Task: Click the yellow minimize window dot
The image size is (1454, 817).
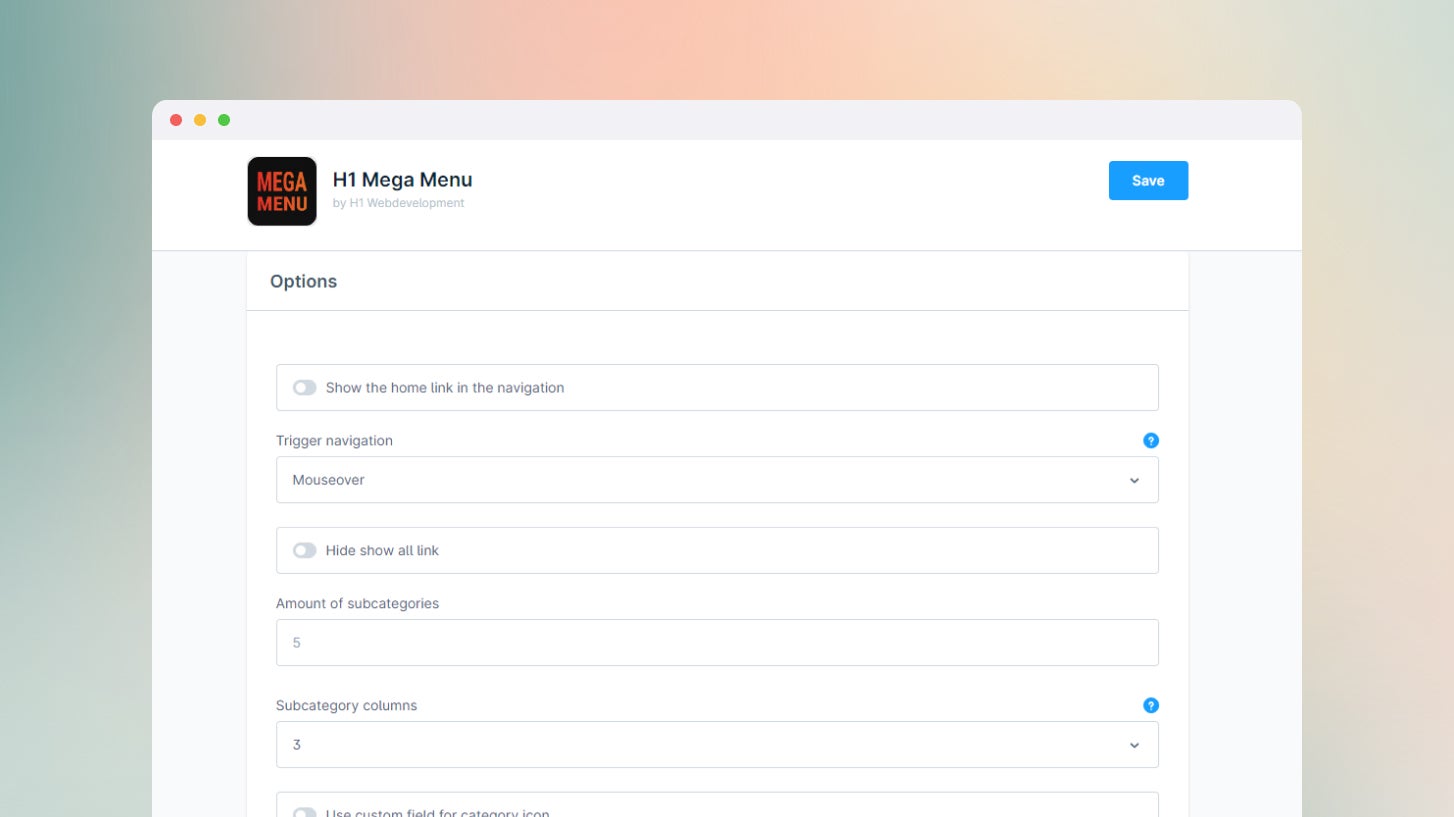Action: coord(200,120)
